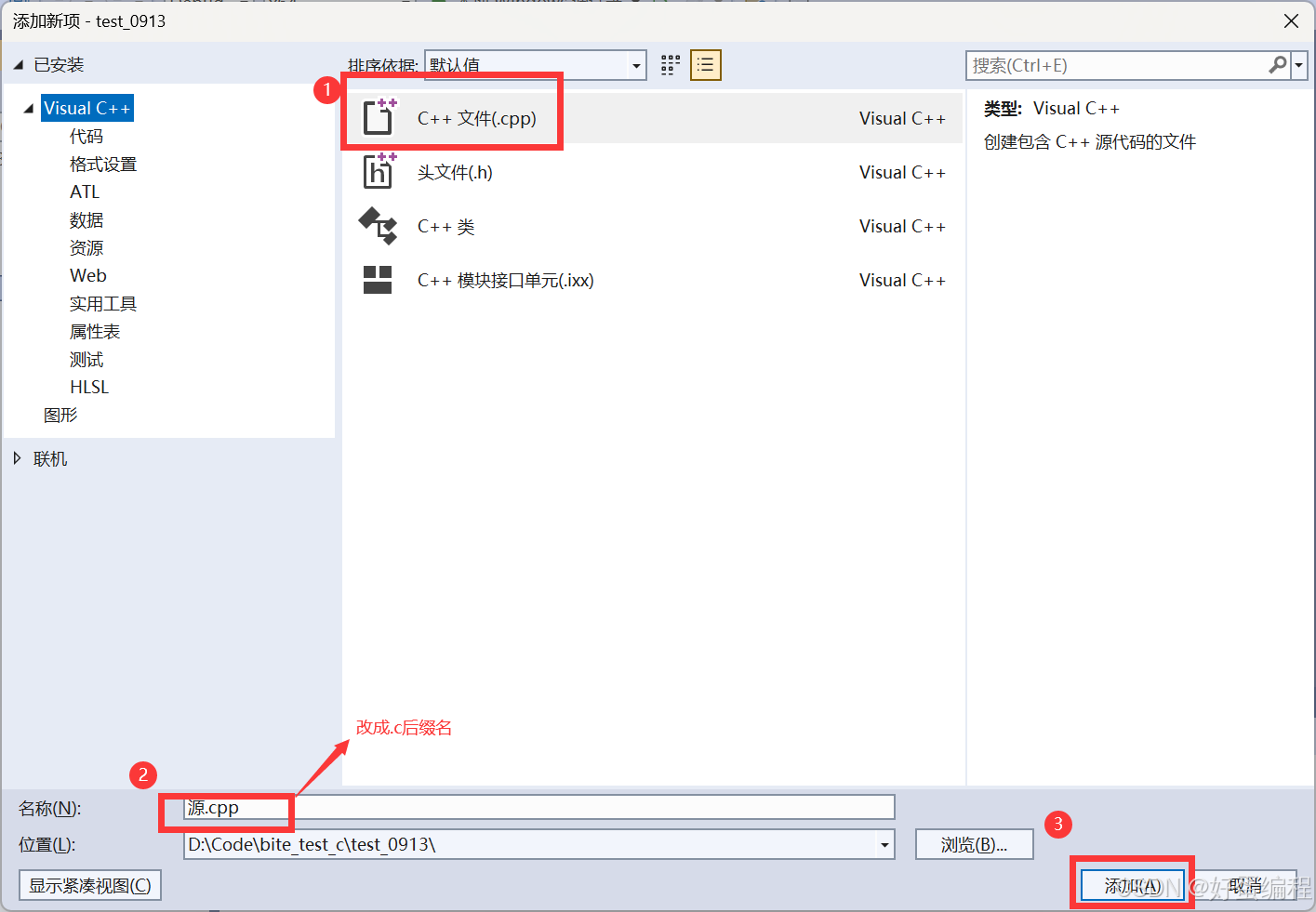Switch templates to small icons view
This screenshot has width=1316, height=912.
tap(670, 65)
